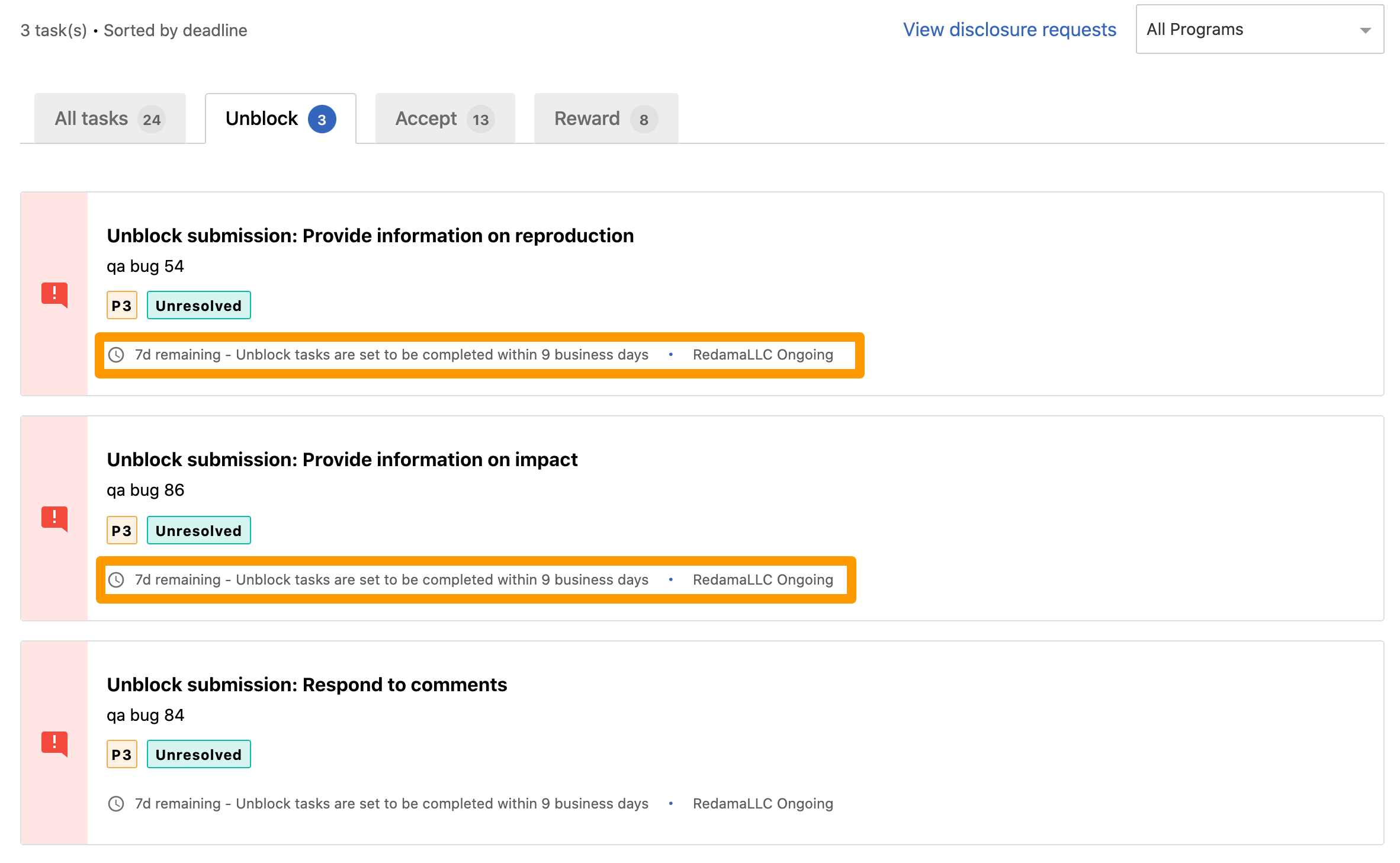
Task: Click 'RedamaLLC Ongoing' in qa bug 86 card
Action: [x=763, y=580]
